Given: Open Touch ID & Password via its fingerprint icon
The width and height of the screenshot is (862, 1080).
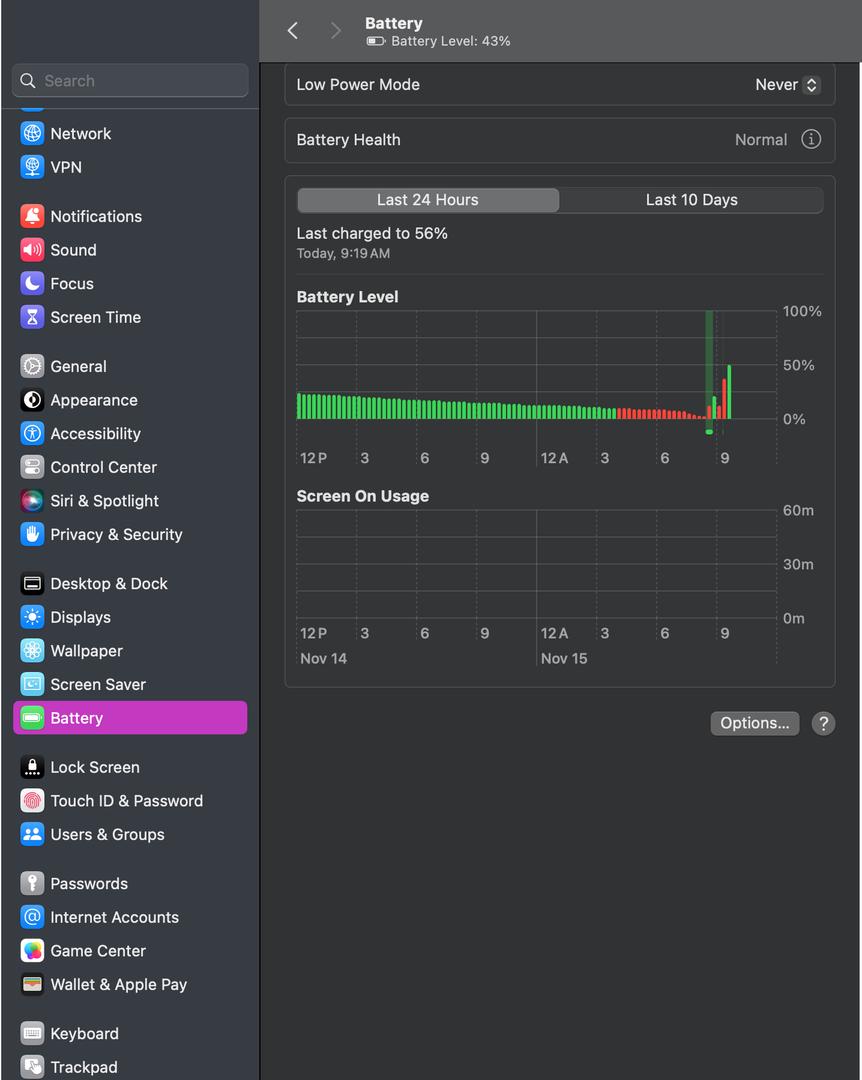Looking at the screenshot, I should pyautogui.click(x=32, y=801).
